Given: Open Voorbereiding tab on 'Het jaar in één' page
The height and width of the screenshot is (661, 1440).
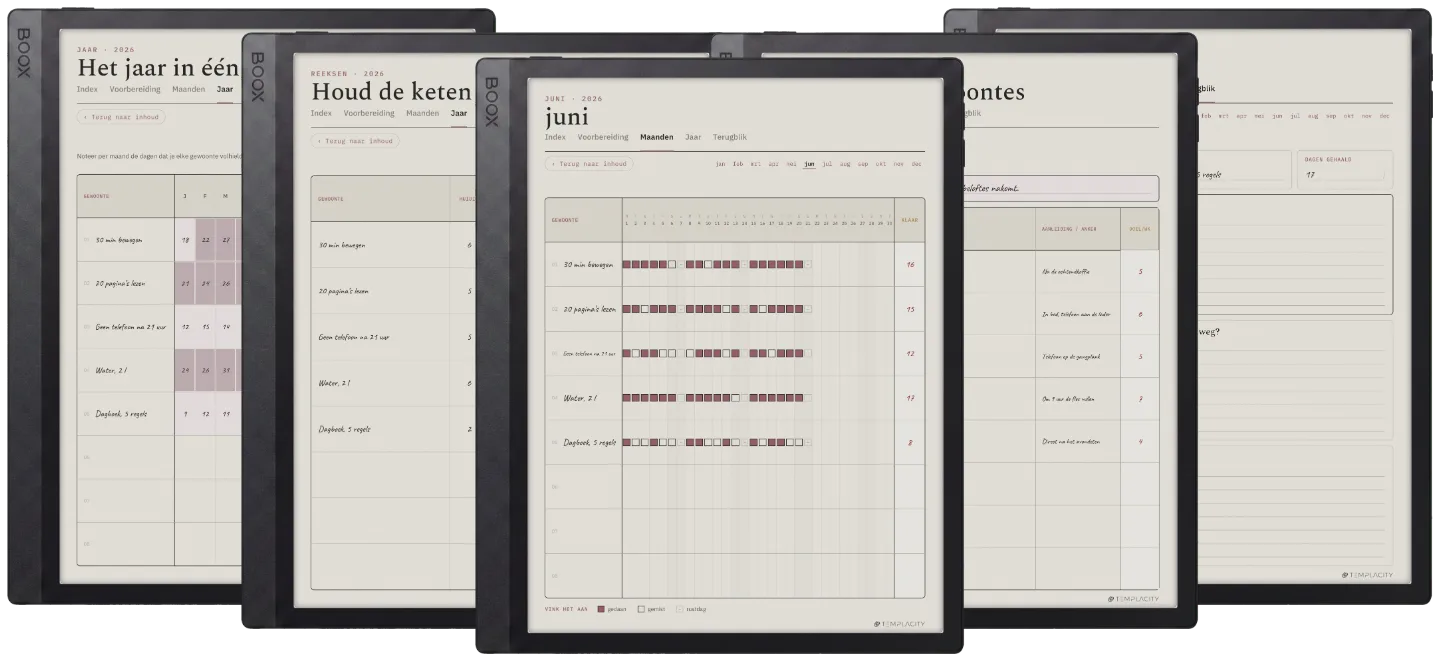Looking at the screenshot, I should coord(135,89).
